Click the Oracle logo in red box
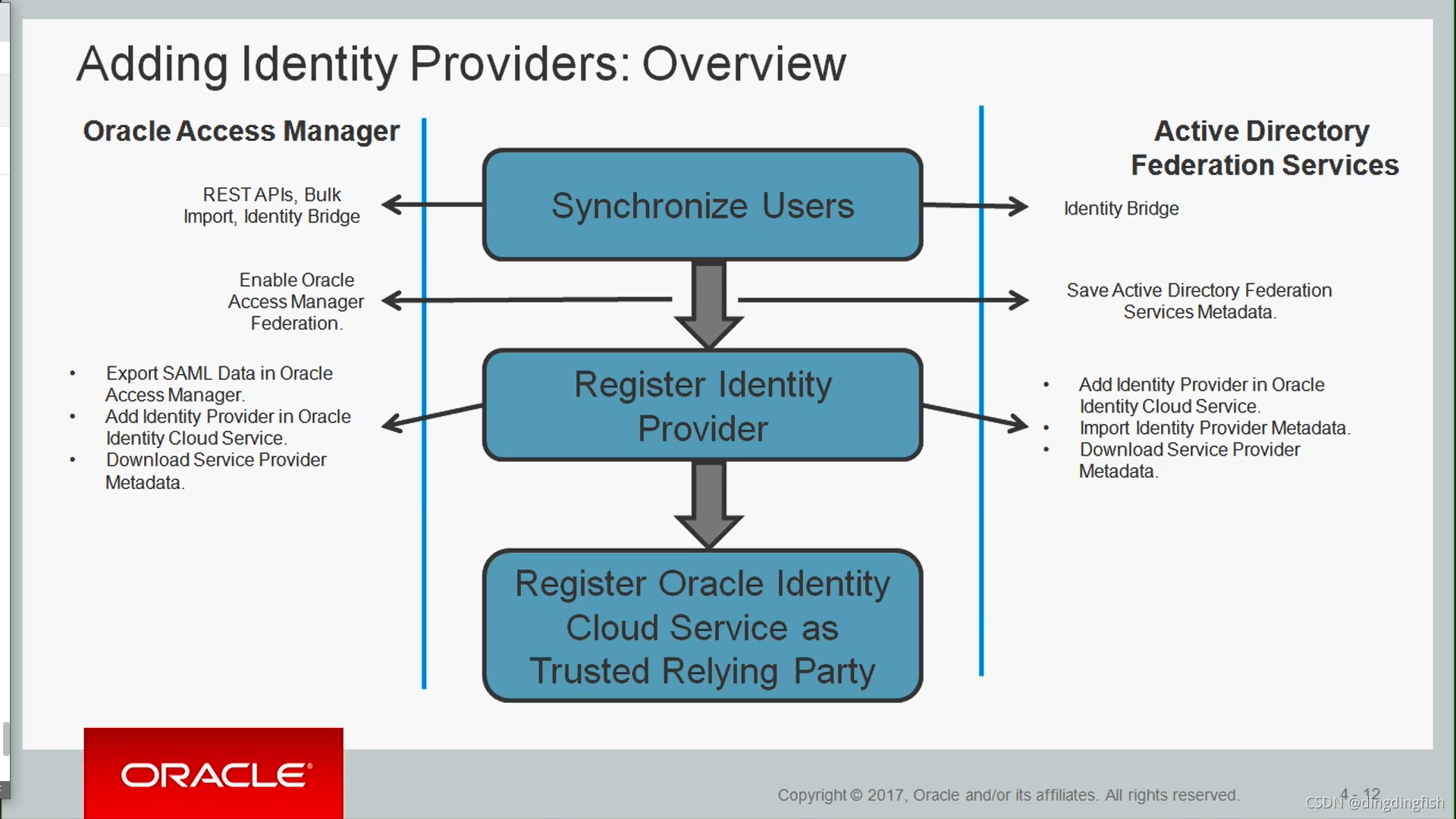 click(x=214, y=774)
